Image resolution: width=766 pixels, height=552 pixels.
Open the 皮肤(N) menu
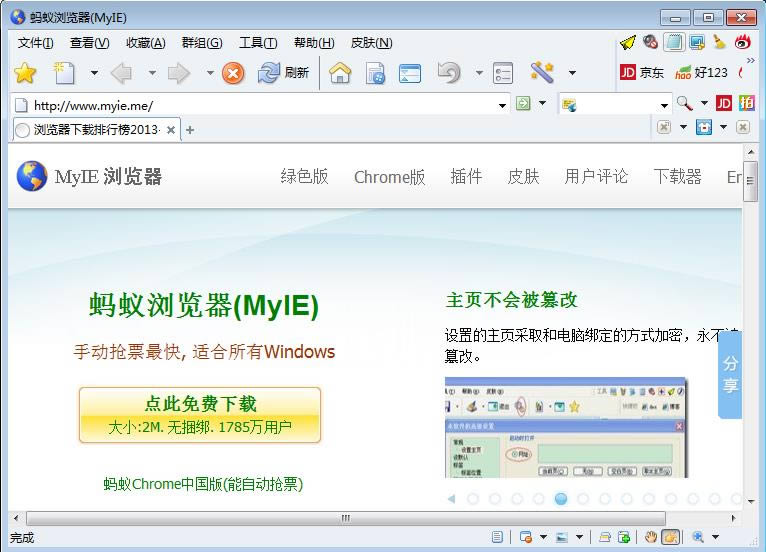coord(371,43)
